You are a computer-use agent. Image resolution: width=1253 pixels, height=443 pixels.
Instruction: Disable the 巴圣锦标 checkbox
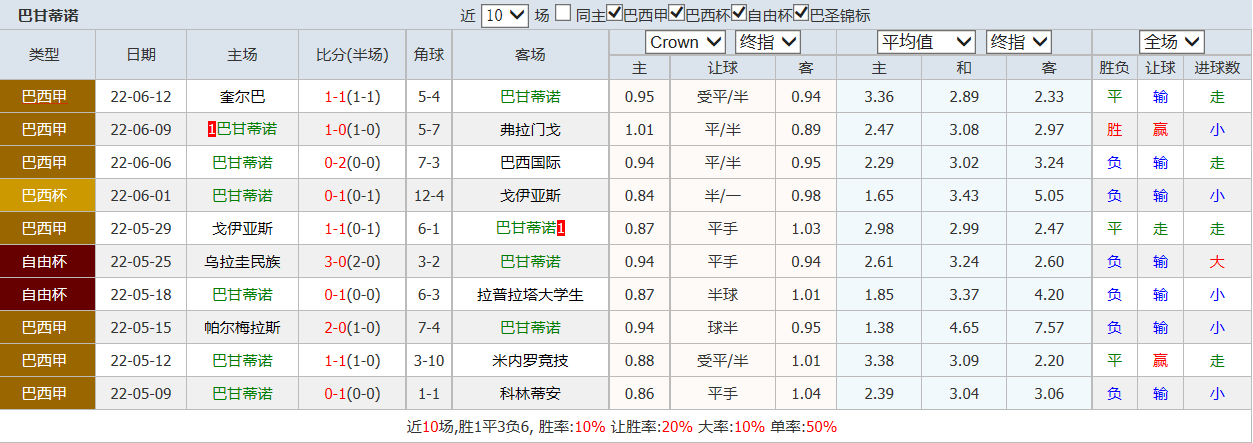(x=801, y=14)
